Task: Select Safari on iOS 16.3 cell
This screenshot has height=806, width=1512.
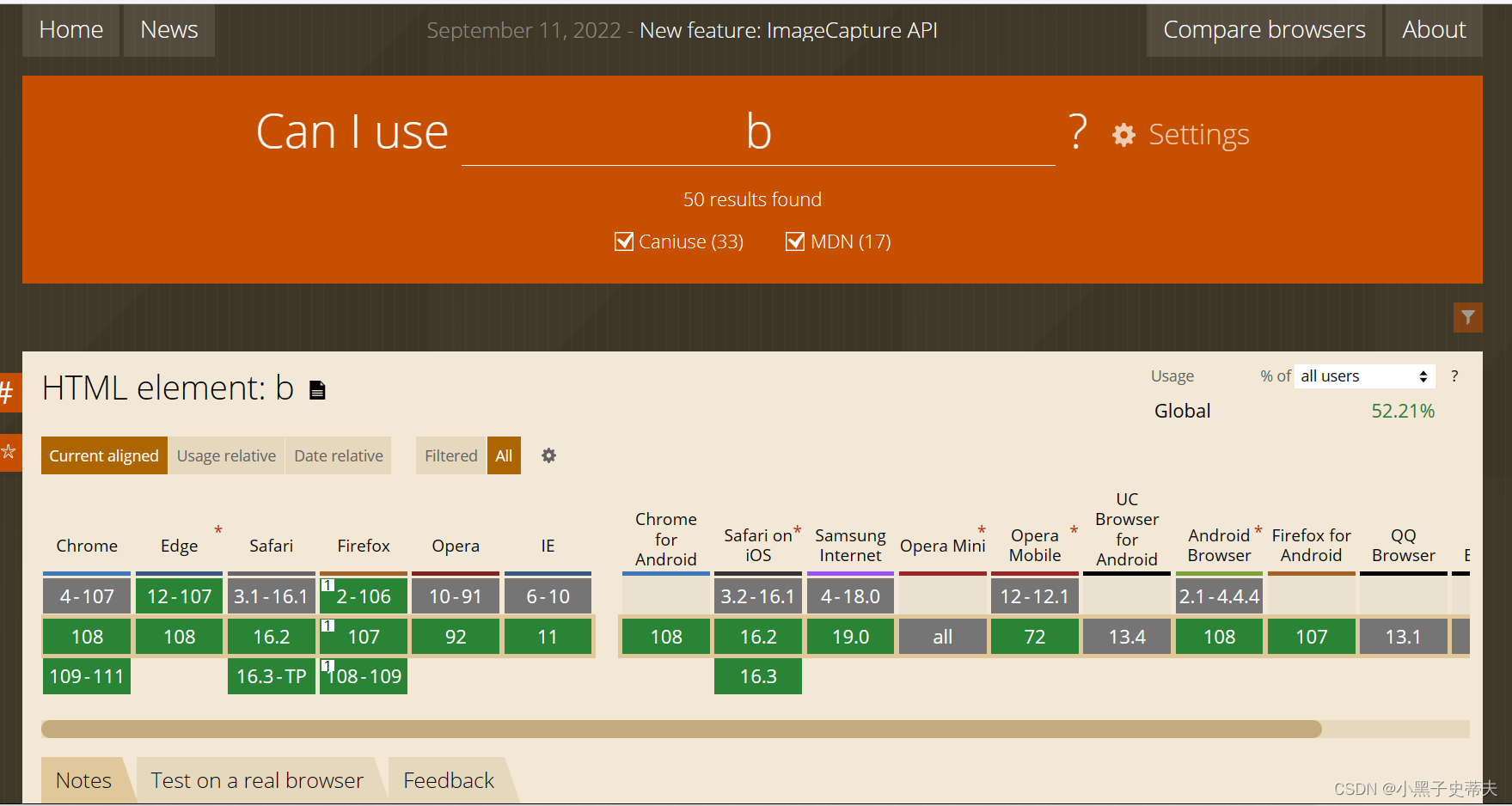Action: click(758, 676)
